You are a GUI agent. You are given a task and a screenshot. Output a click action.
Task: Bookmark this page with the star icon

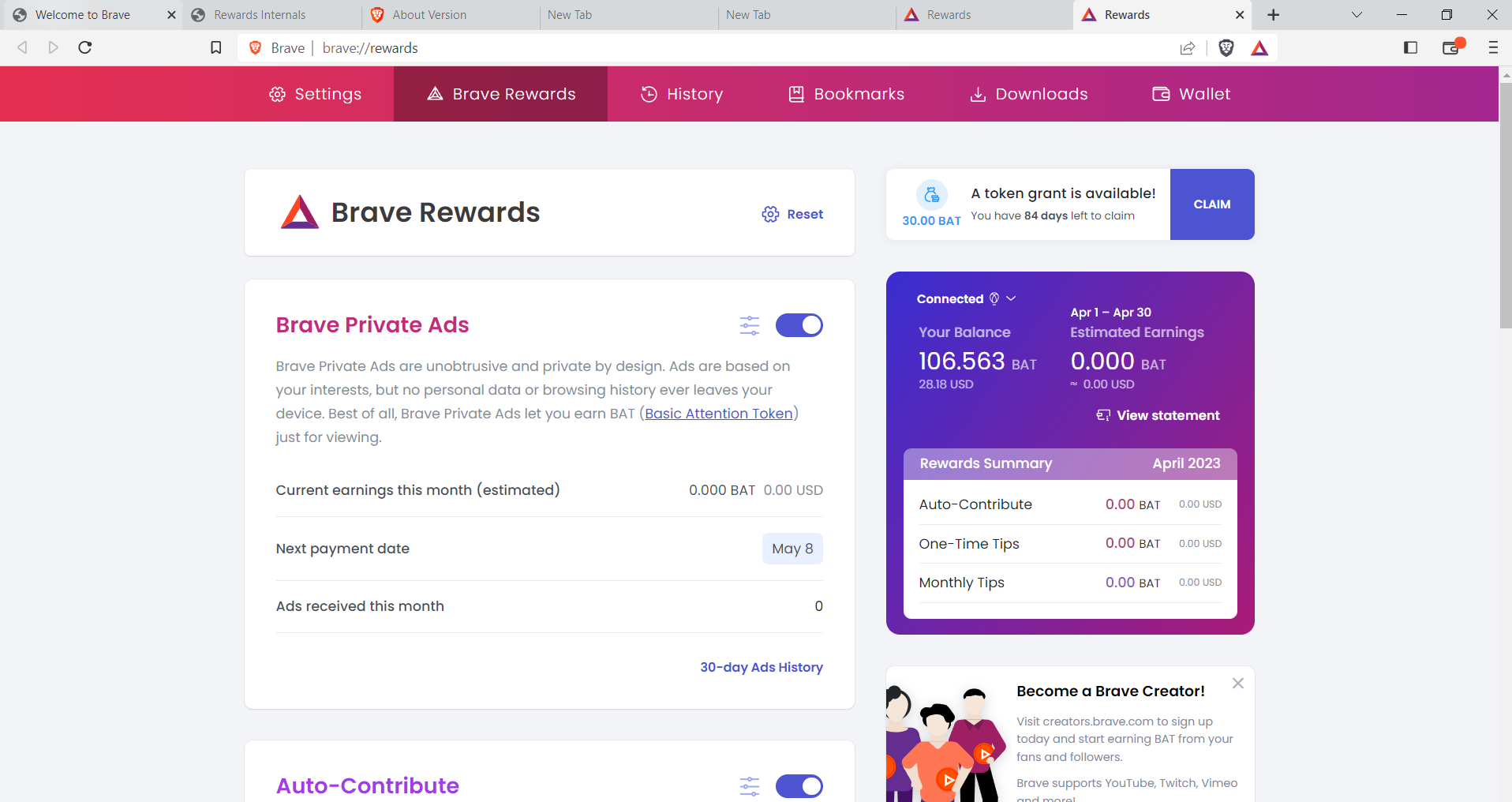pyautogui.click(x=215, y=47)
